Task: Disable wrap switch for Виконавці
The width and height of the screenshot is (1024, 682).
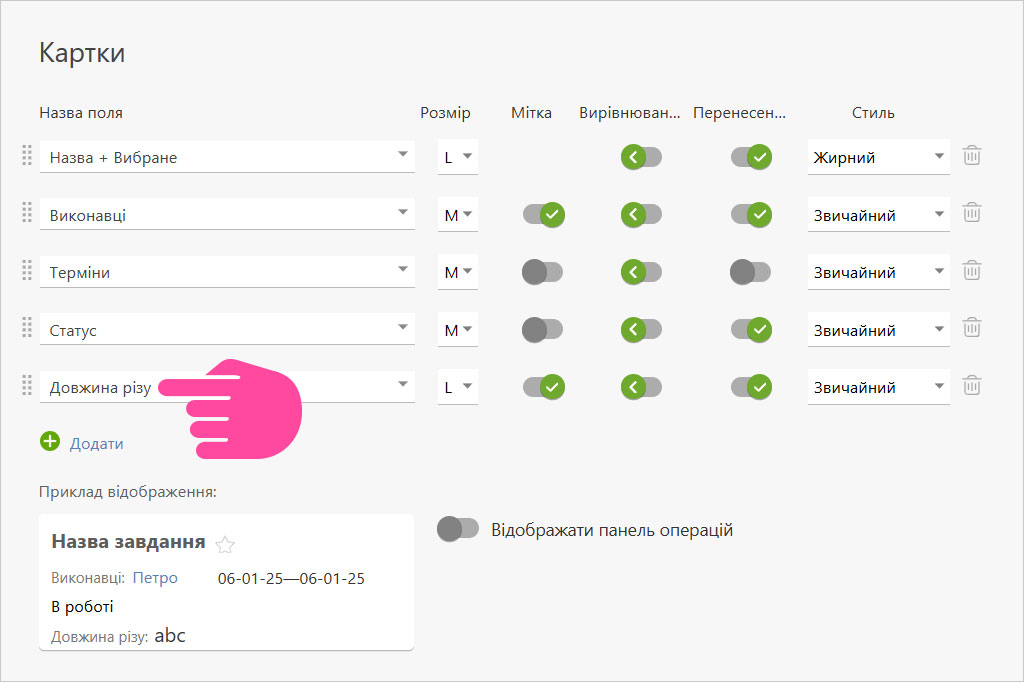Action: [751, 214]
